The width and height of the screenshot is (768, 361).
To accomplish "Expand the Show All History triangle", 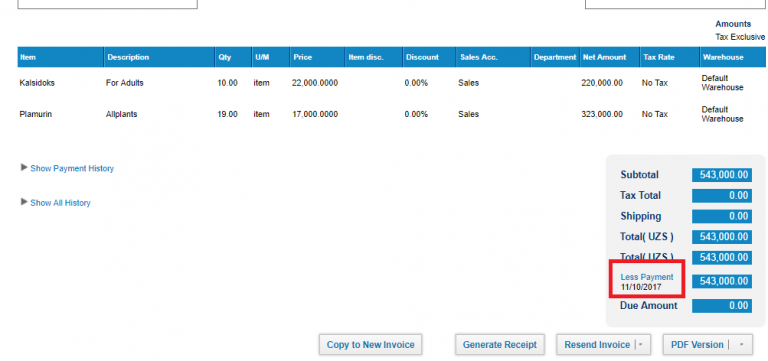I will (x=24, y=202).
